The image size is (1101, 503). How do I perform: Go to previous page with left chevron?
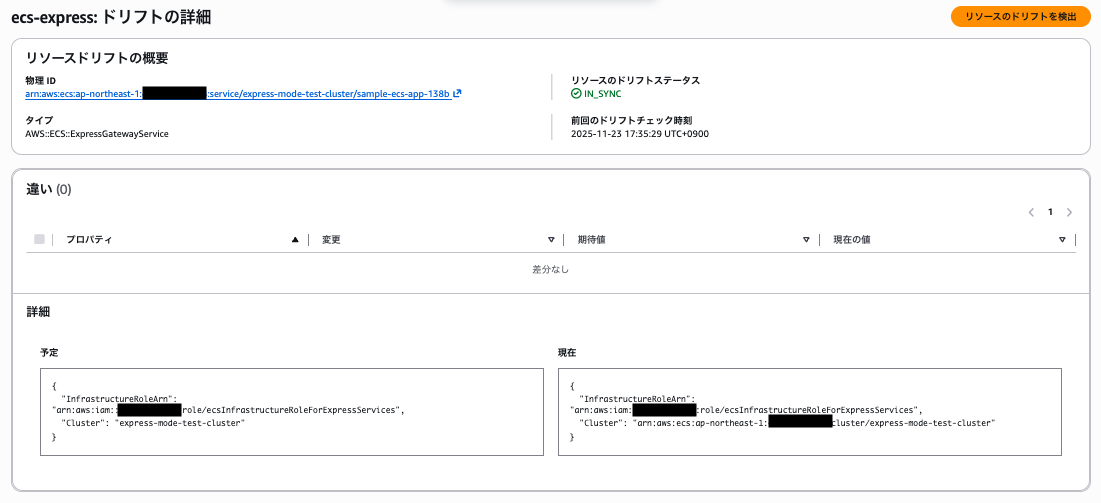point(1031,212)
